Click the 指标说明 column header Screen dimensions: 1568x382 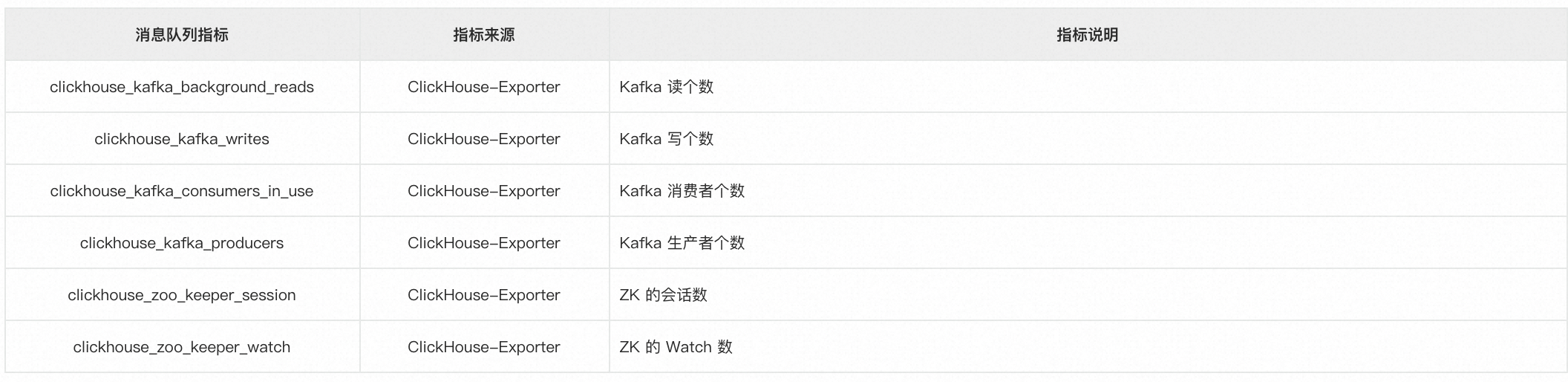tap(1088, 35)
